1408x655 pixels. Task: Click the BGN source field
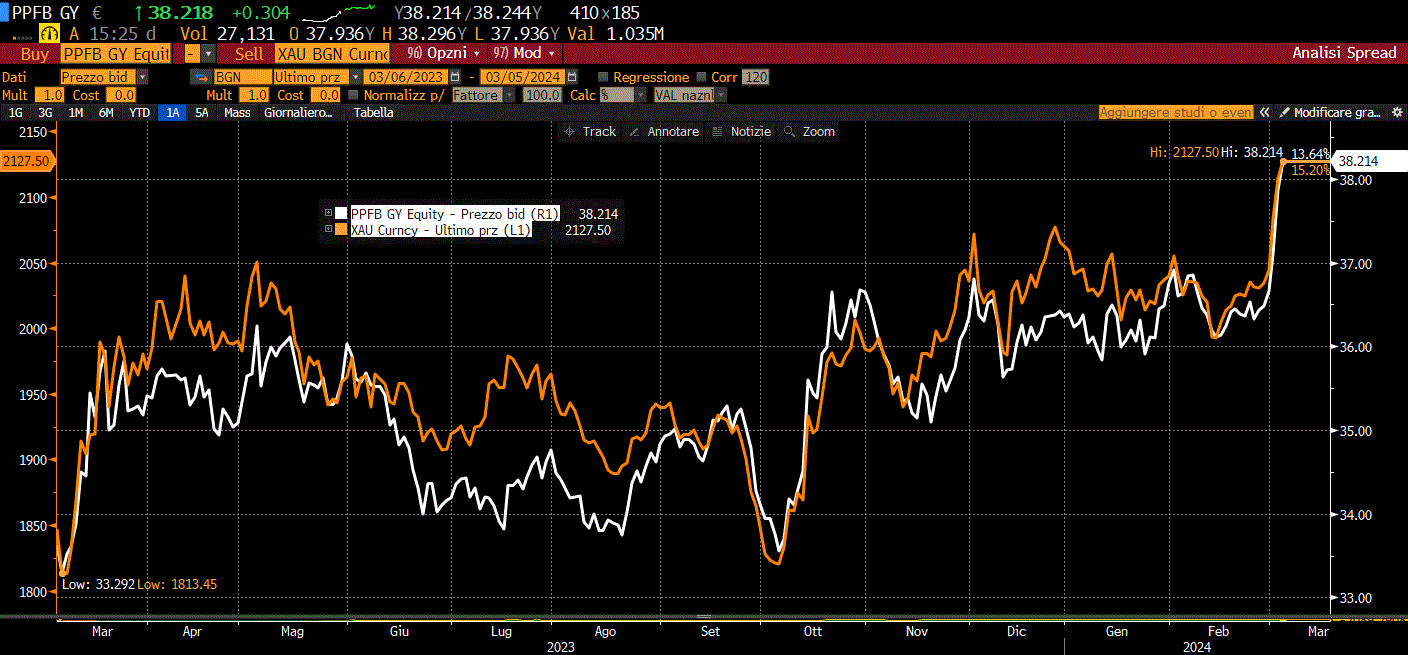(241, 77)
